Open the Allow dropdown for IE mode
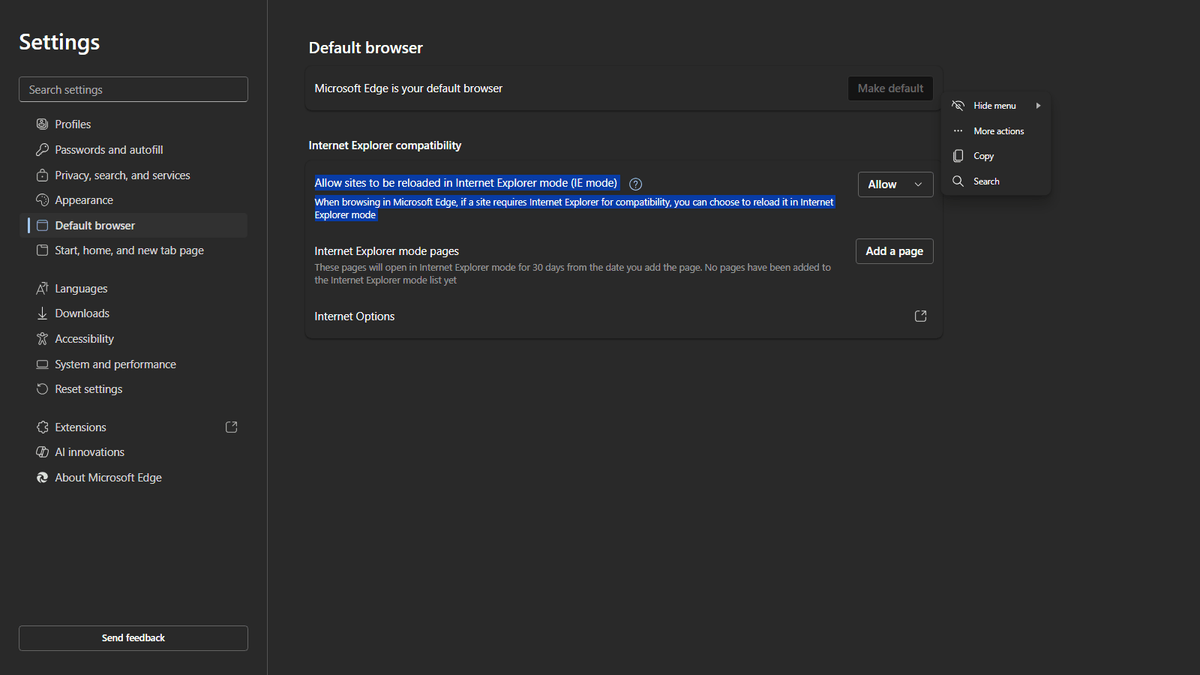Screen dimensions: 1200x675 click(x=895, y=184)
